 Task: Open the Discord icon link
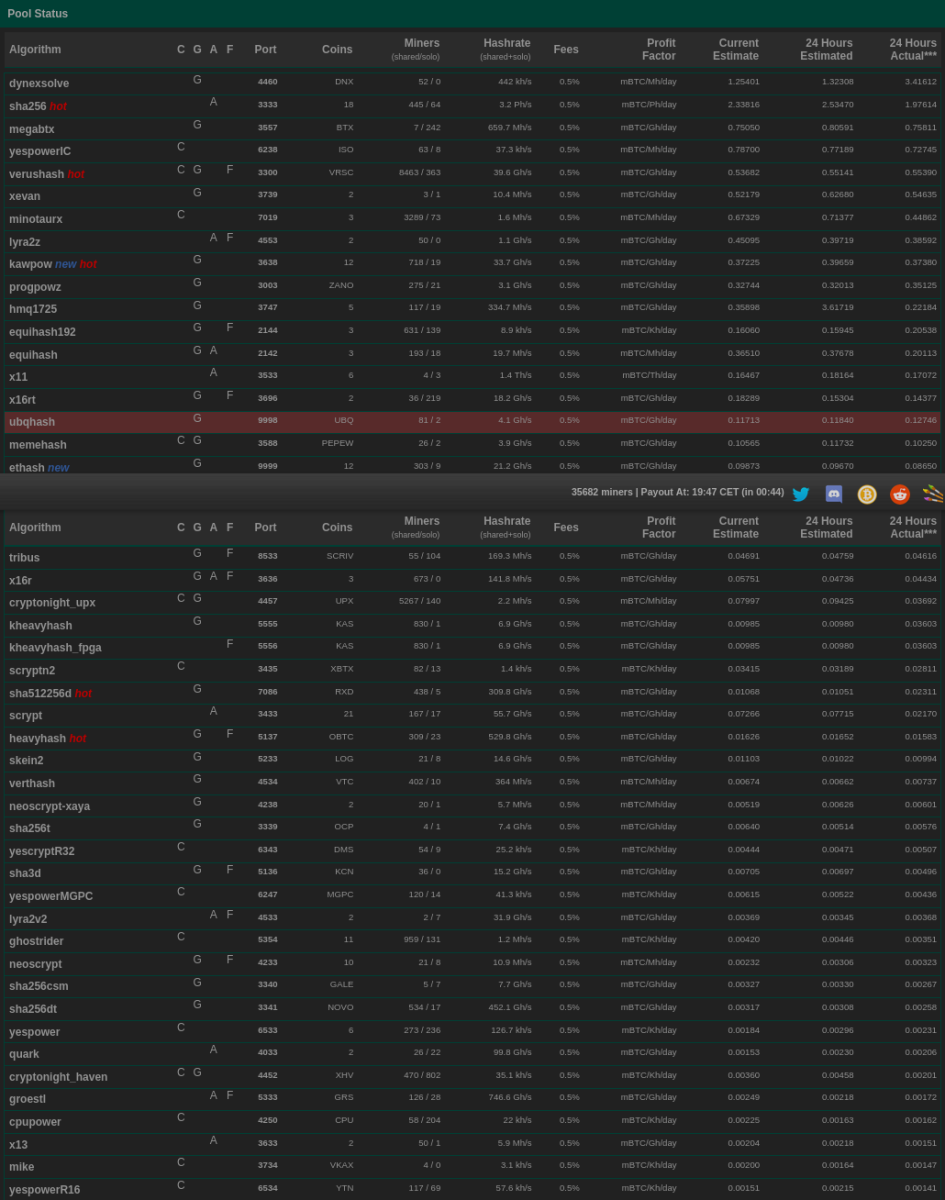[834, 494]
